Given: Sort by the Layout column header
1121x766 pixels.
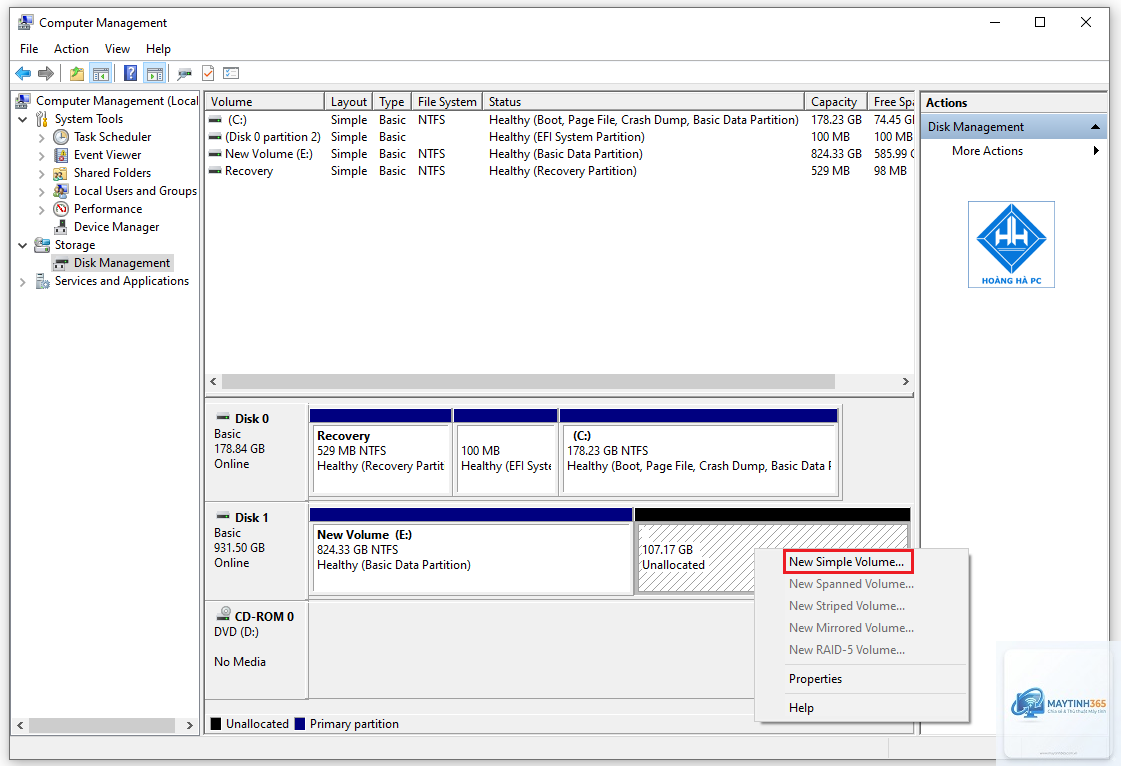Looking at the screenshot, I should point(349,102).
